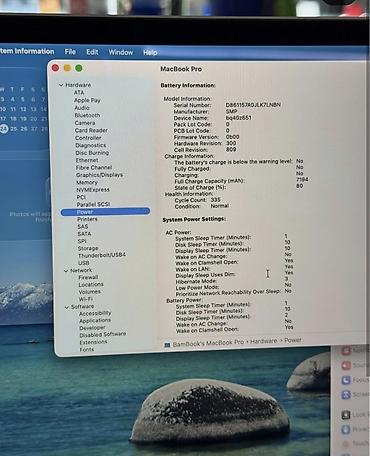370x456 pixels.
Task: Click the computer icon in path bar
Action: [167, 345]
